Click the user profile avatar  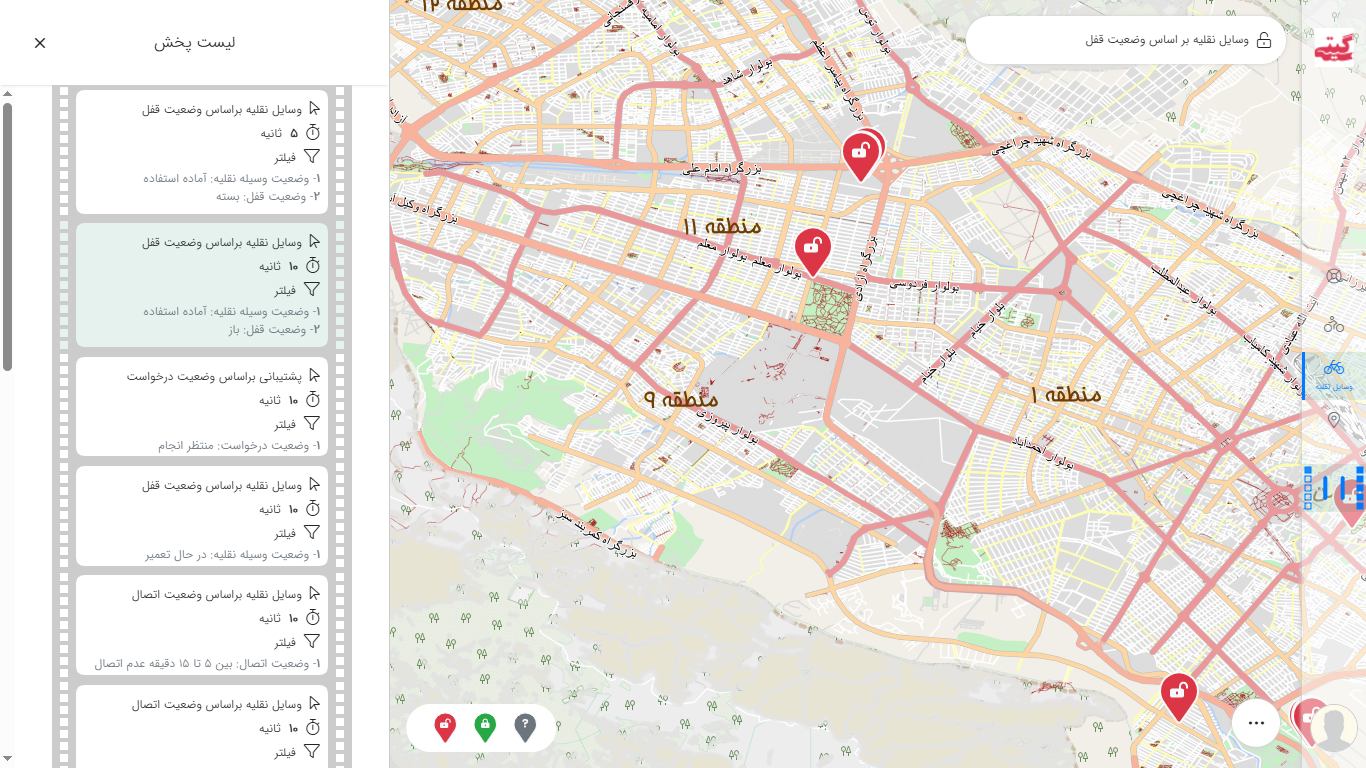1333,728
